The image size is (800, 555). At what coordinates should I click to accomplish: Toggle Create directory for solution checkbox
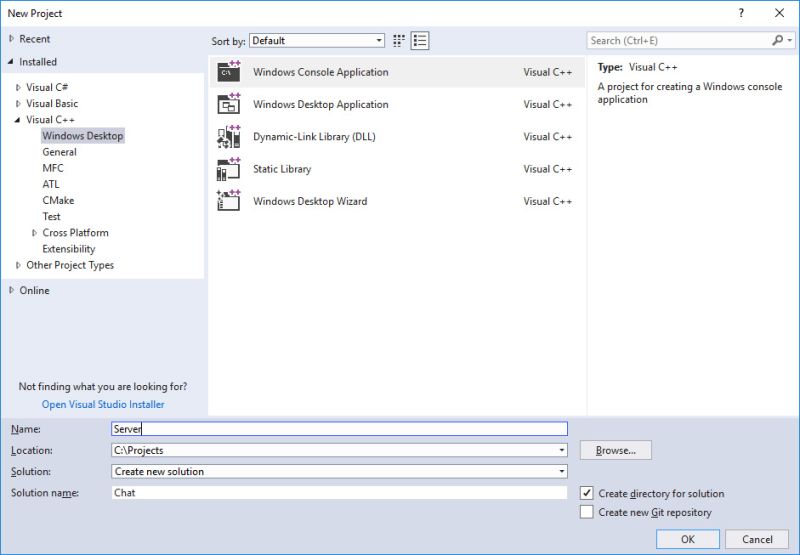[587, 493]
